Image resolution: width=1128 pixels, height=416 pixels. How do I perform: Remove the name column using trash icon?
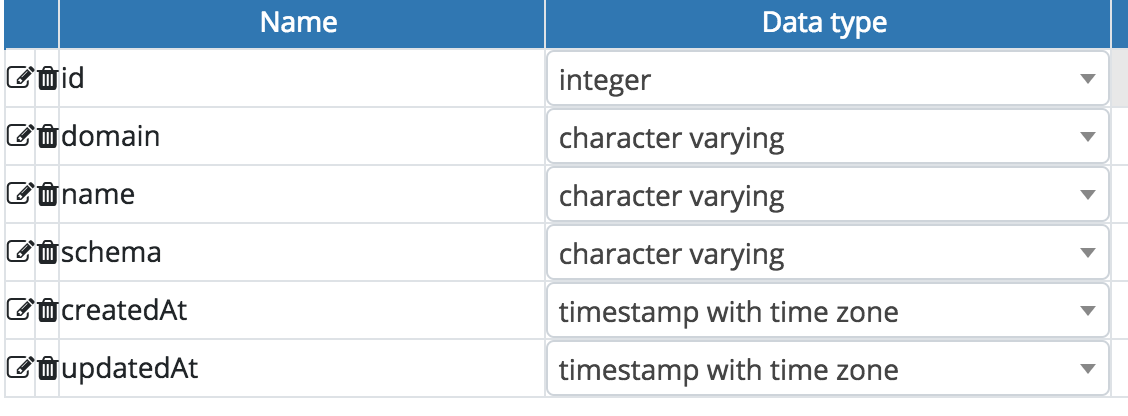point(47,194)
